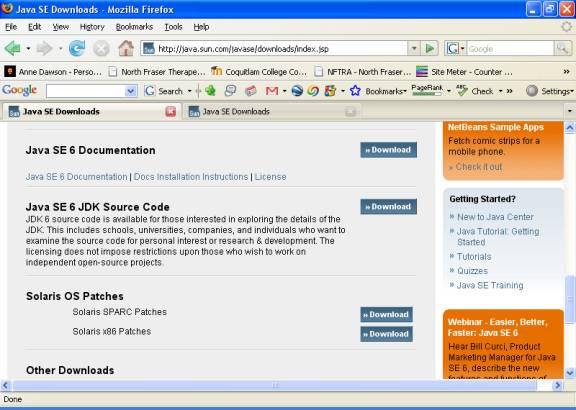The height and width of the screenshot is (410, 576).
Task: Open the search engine selector dropdown
Action: (455, 48)
